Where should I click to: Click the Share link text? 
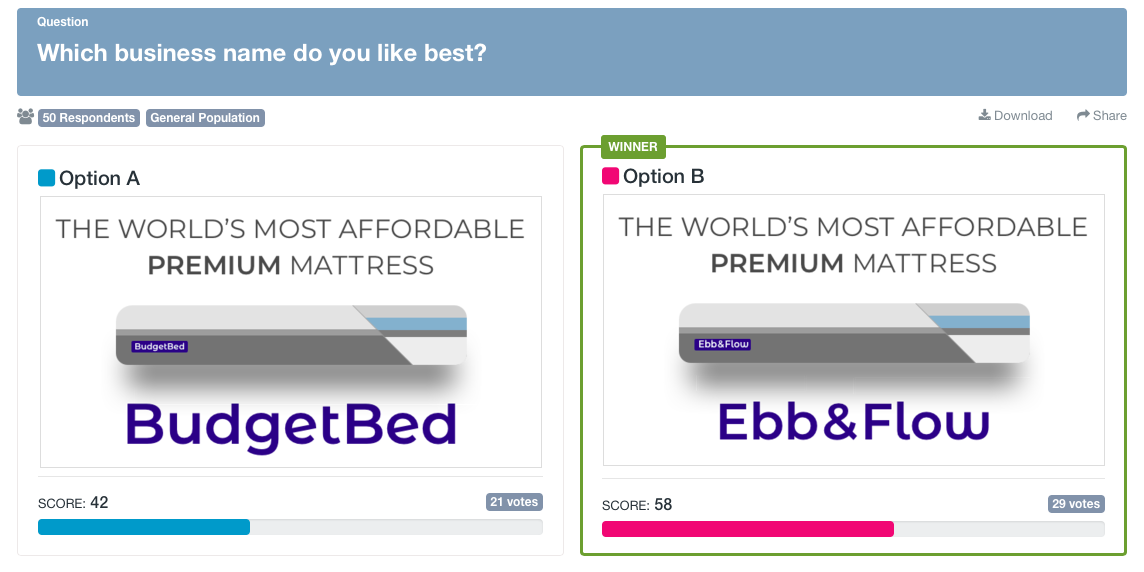tap(1109, 116)
